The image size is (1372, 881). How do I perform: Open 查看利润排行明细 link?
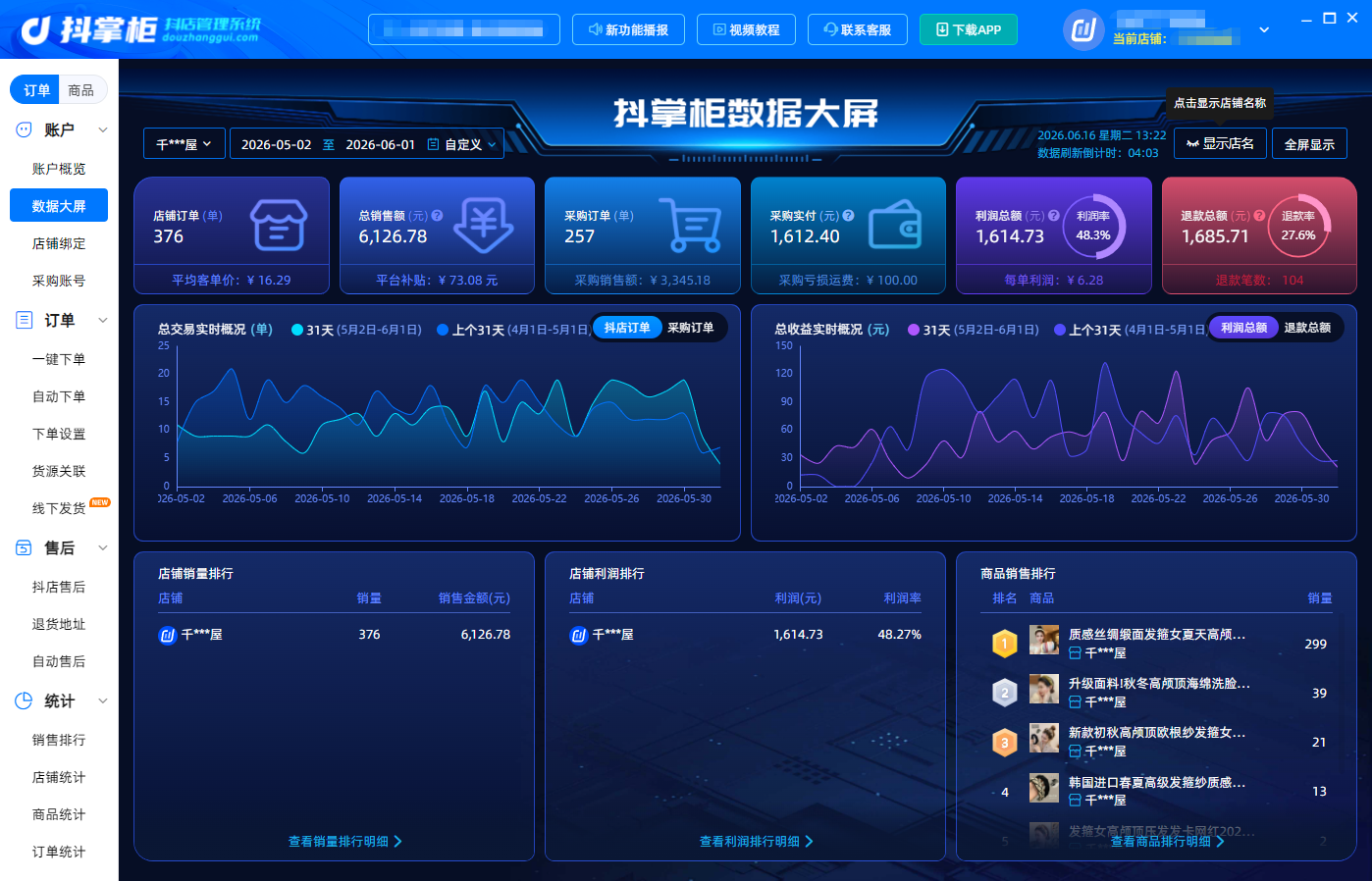click(x=757, y=842)
